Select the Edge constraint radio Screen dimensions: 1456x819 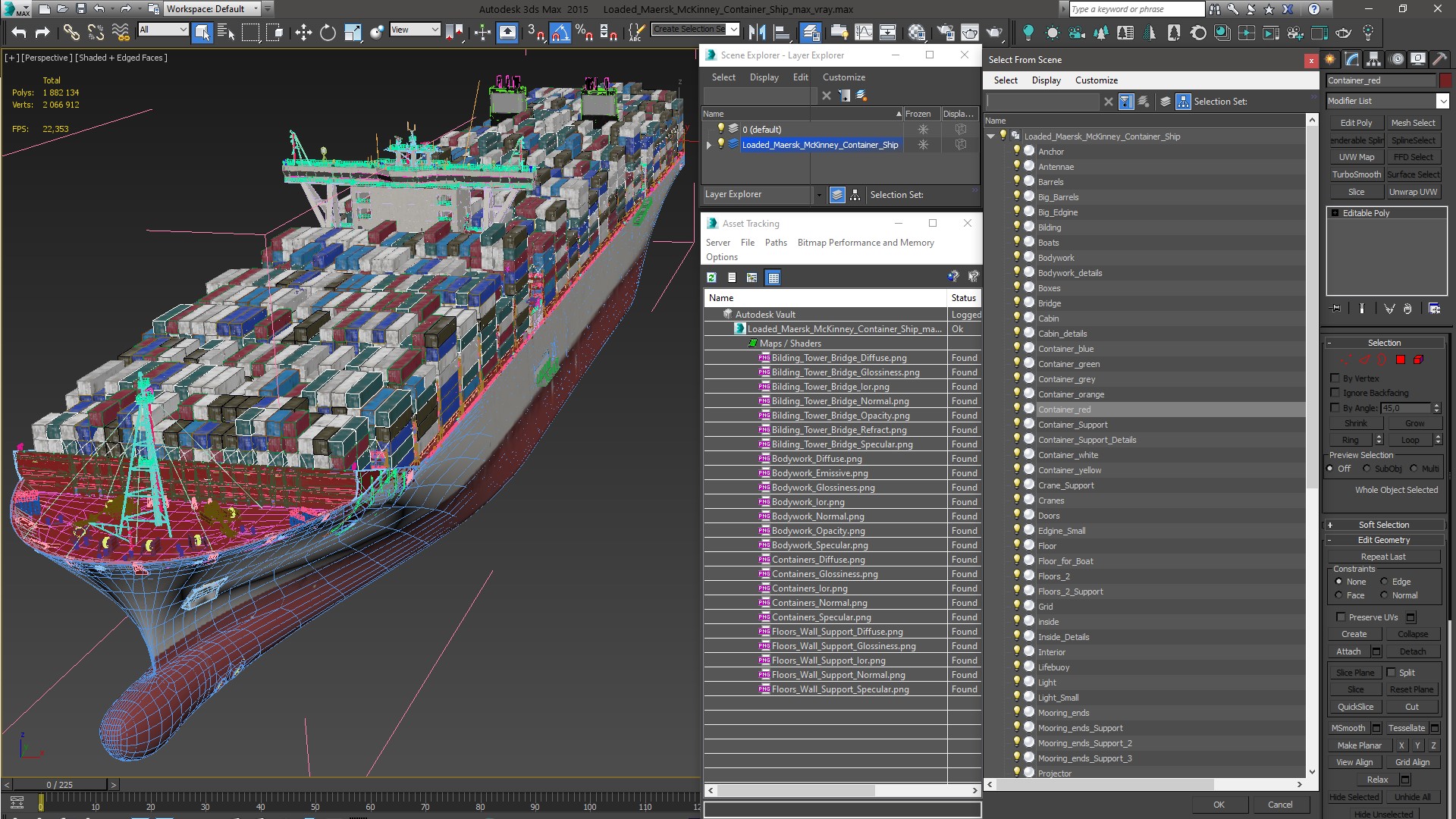1384,582
